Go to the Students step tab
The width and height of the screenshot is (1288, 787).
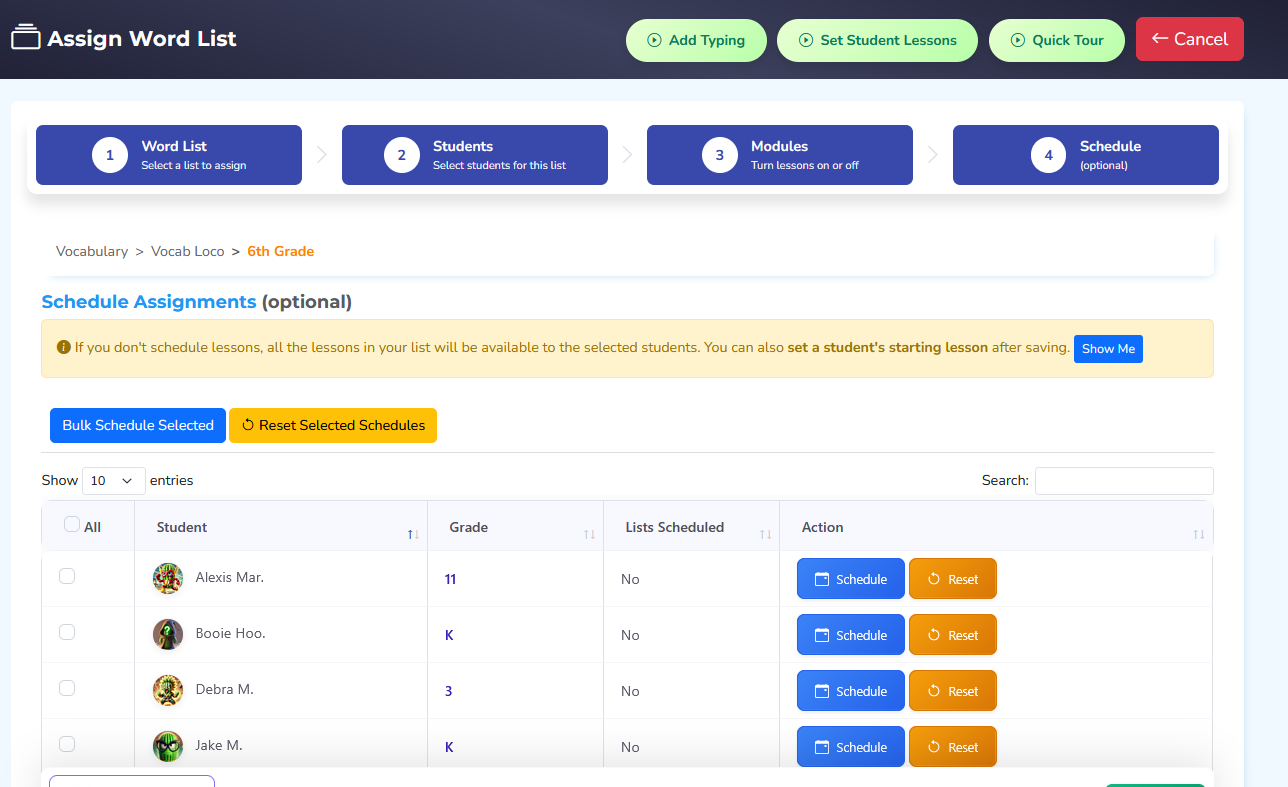pos(475,155)
